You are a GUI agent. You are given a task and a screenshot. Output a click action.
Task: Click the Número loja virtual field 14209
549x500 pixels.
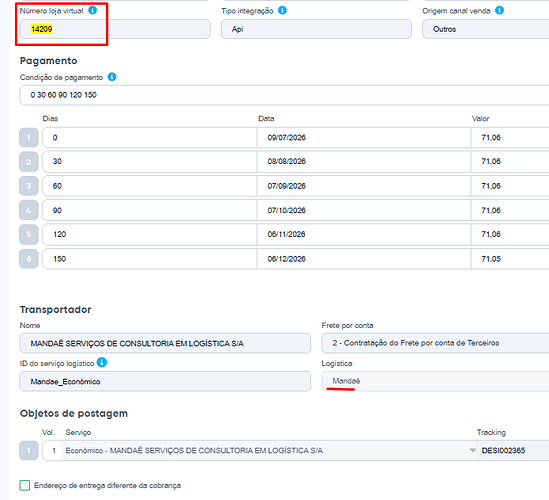[115, 29]
